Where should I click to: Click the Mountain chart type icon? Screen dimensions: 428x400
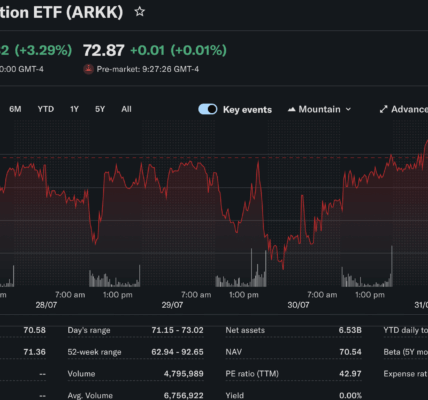[x=292, y=109]
